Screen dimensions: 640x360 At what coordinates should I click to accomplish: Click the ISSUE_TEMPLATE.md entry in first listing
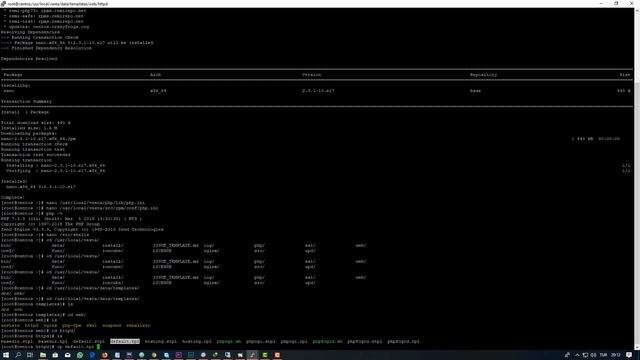point(176,245)
